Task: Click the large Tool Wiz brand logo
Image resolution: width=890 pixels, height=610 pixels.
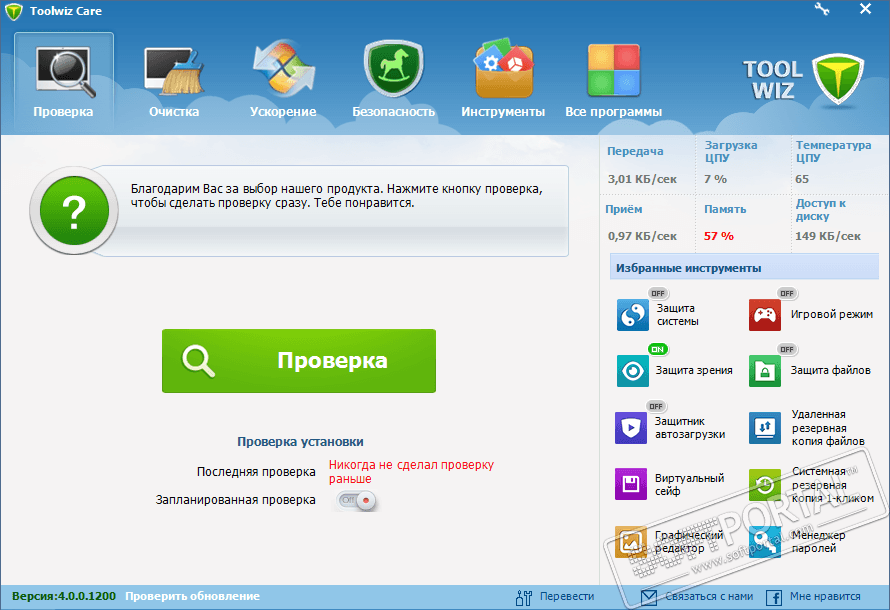Action: [x=804, y=79]
